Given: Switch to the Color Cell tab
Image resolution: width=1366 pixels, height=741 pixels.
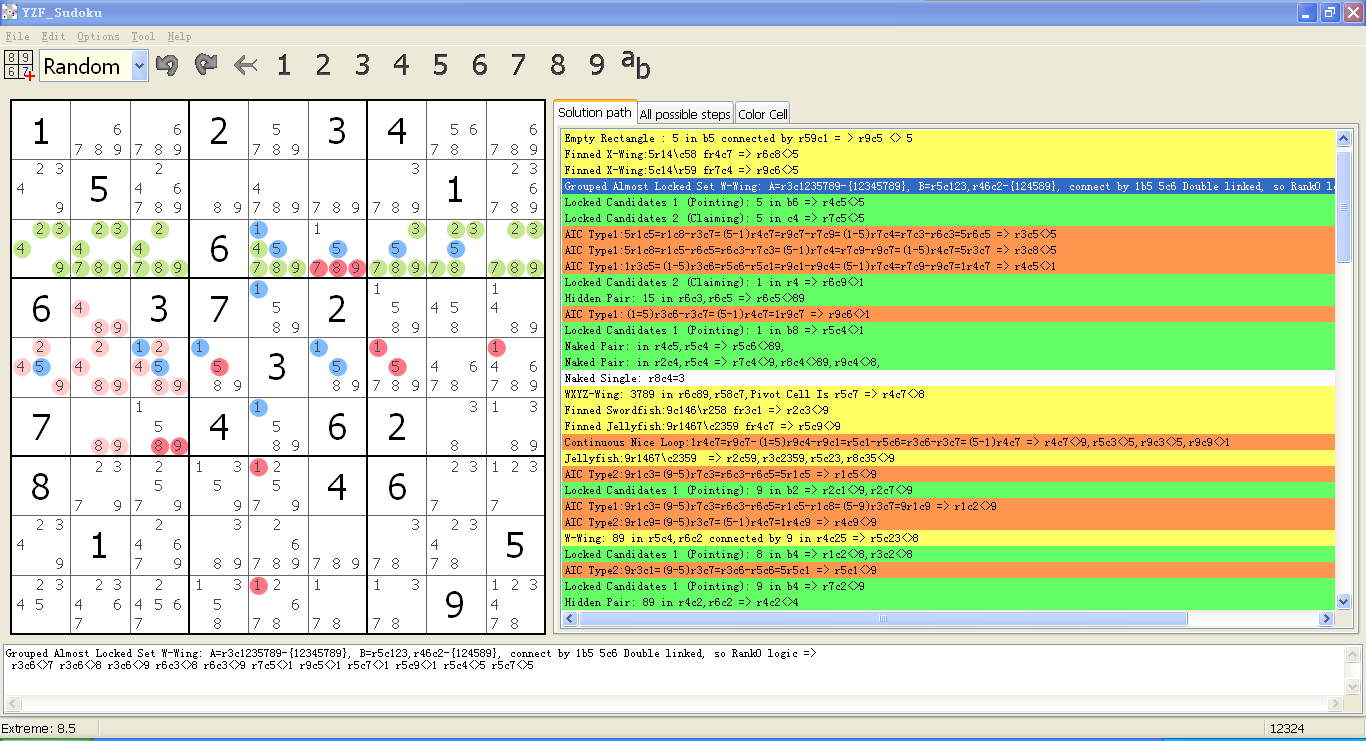Looking at the screenshot, I should click(763, 114).
